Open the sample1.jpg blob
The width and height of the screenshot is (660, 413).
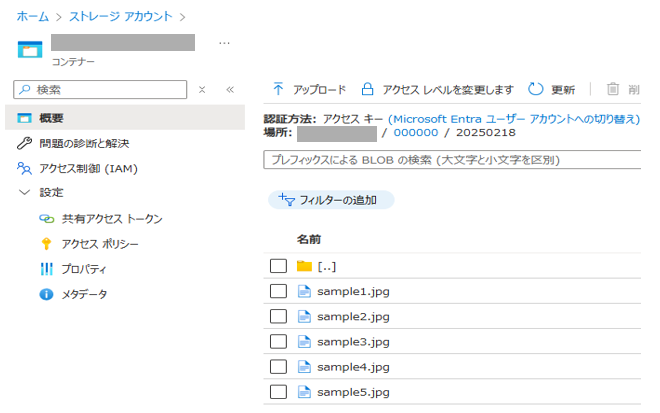click(x=353, y=291)
